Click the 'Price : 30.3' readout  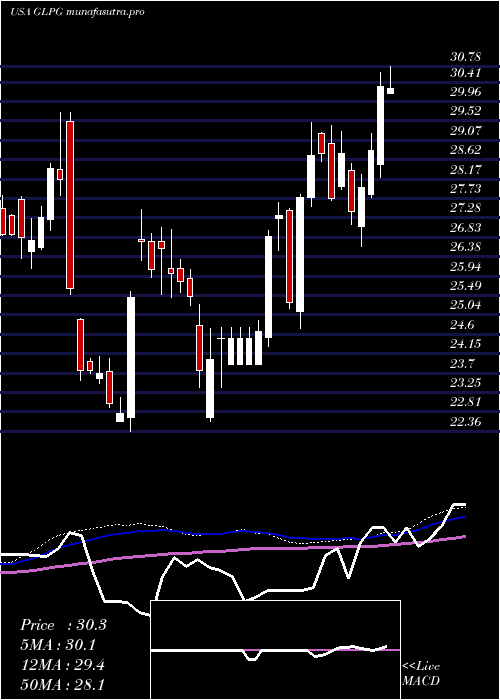click(63, 625)
